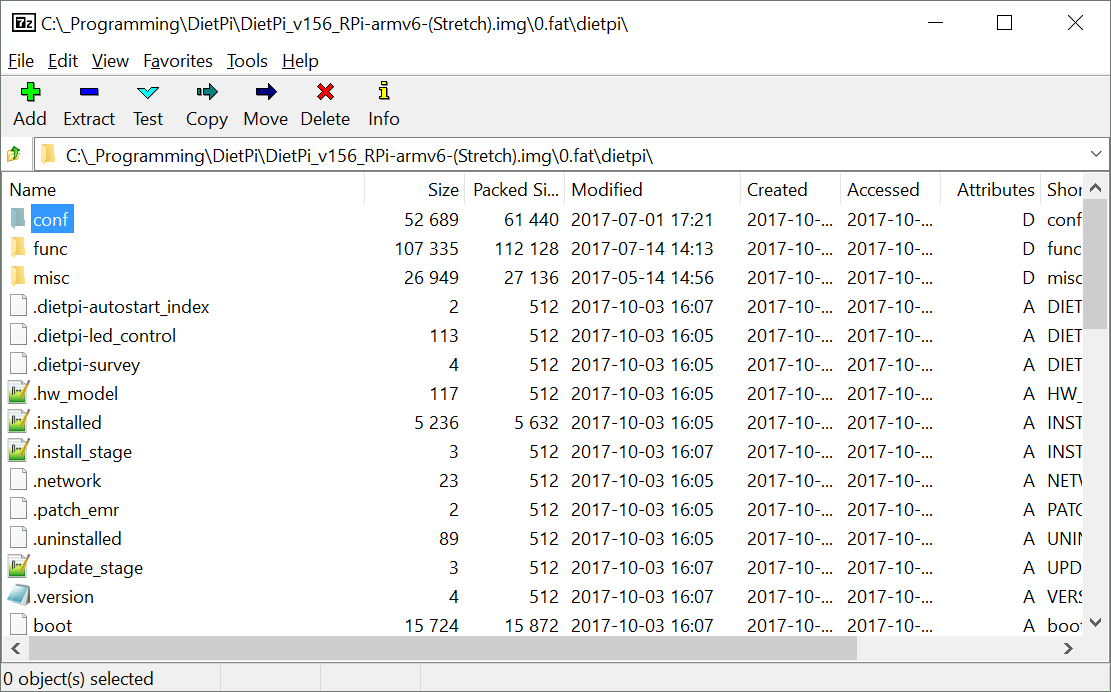Click the 107 335 size value
Viewport: 1111px width, 692px height.
pos(427,249)
